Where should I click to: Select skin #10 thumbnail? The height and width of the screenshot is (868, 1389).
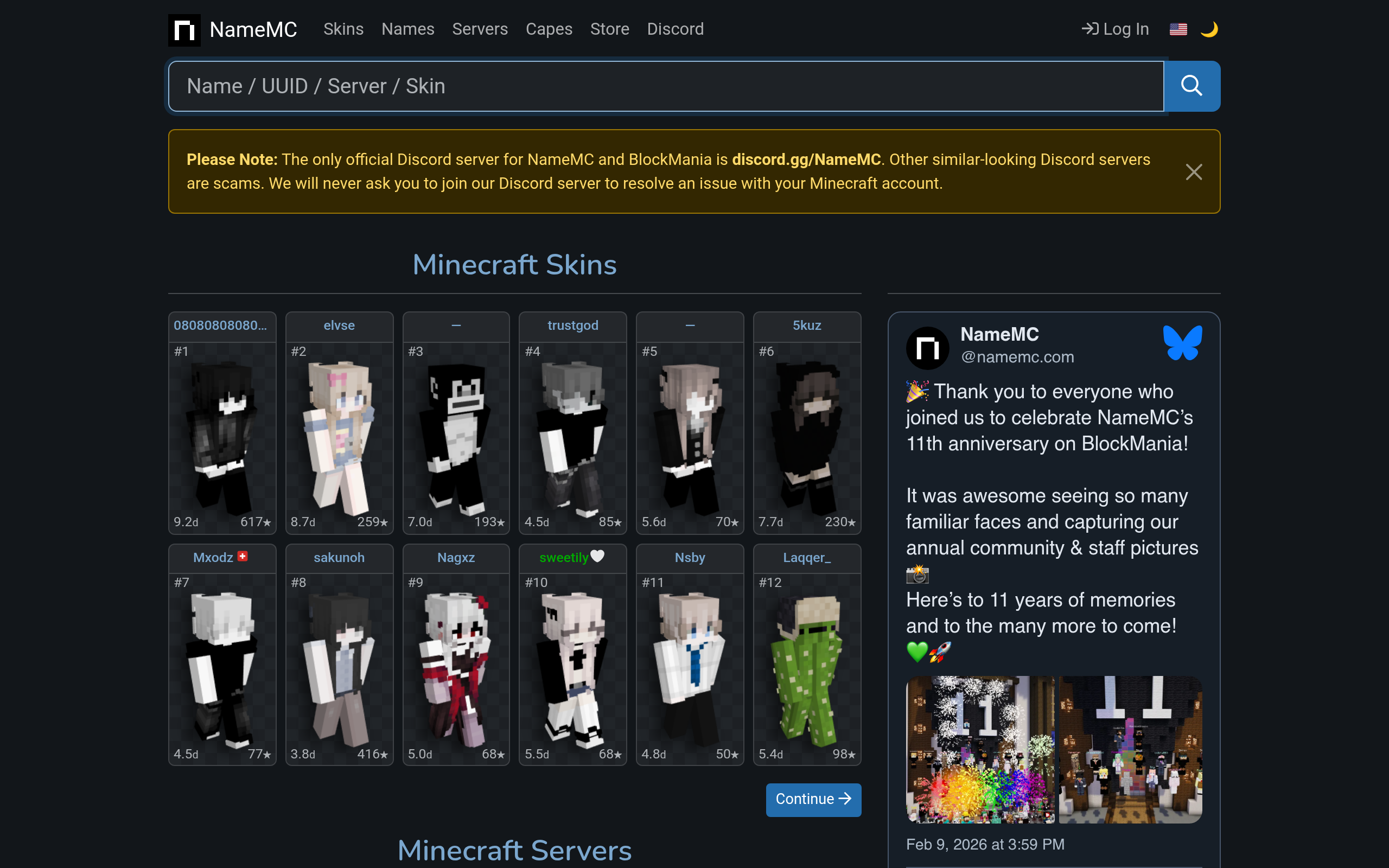(573, 669)
